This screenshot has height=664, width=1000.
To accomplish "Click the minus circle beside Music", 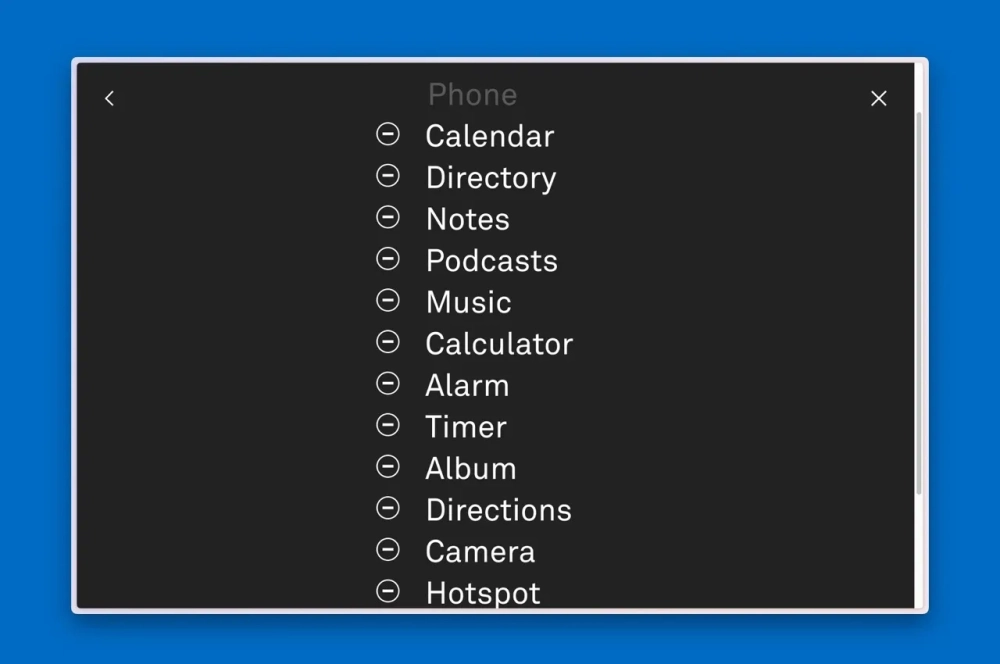I will click(387, 301).
